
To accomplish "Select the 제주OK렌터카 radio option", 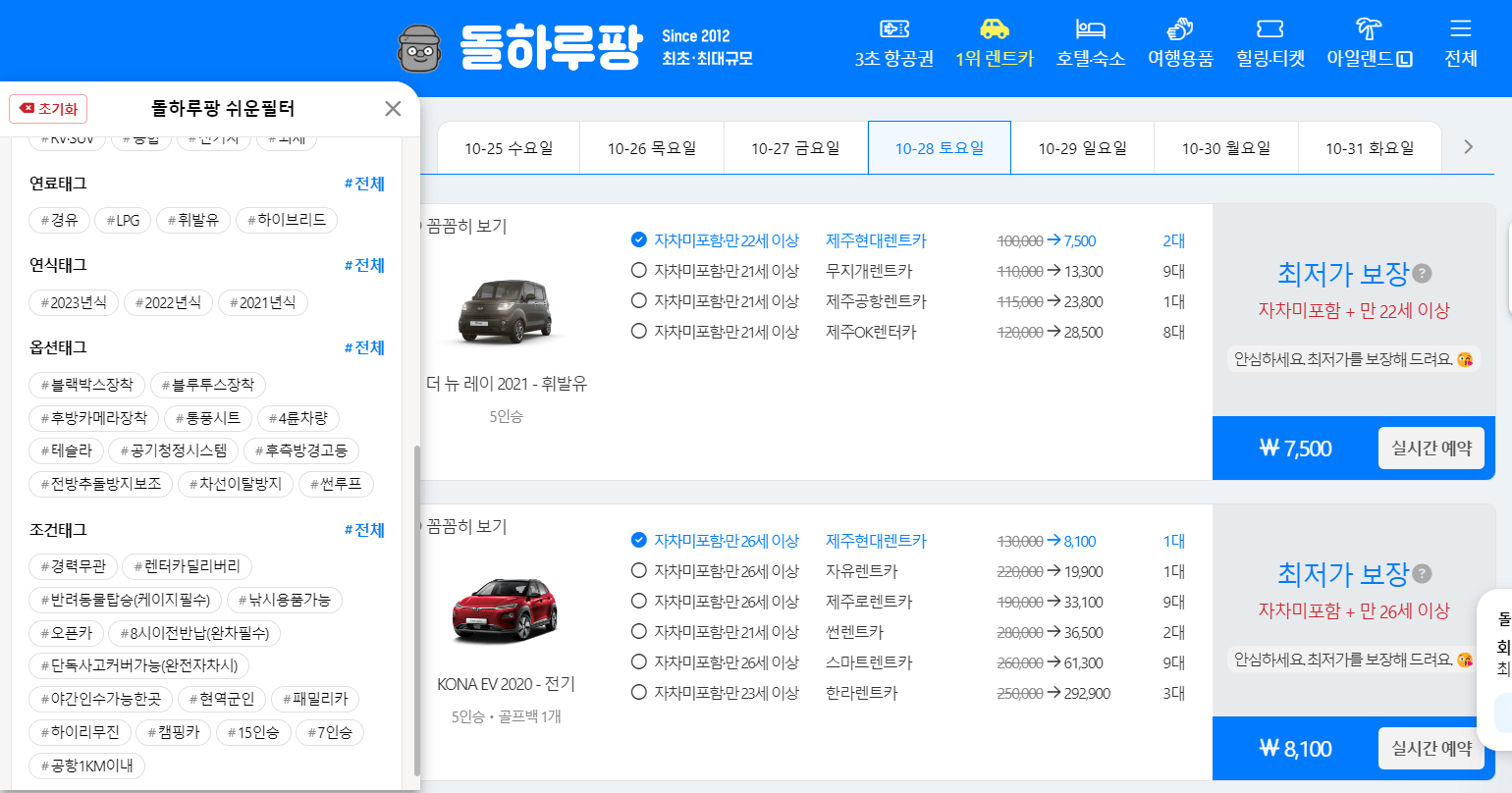I will [x=639, y=331].
